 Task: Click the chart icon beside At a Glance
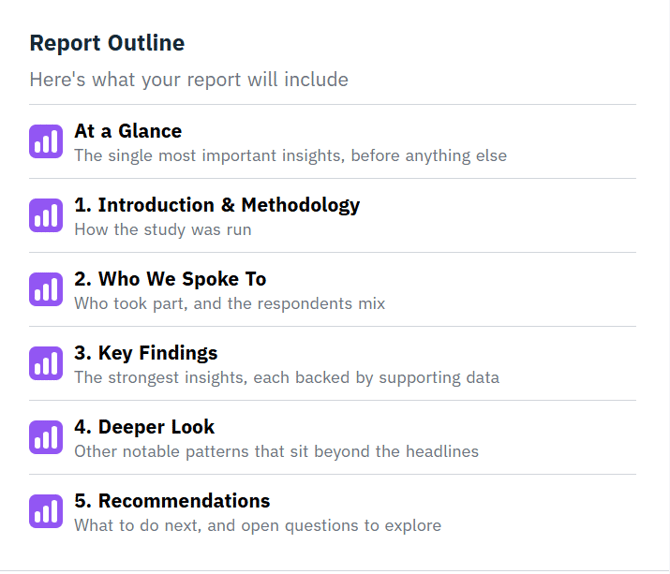click(46, 141)
